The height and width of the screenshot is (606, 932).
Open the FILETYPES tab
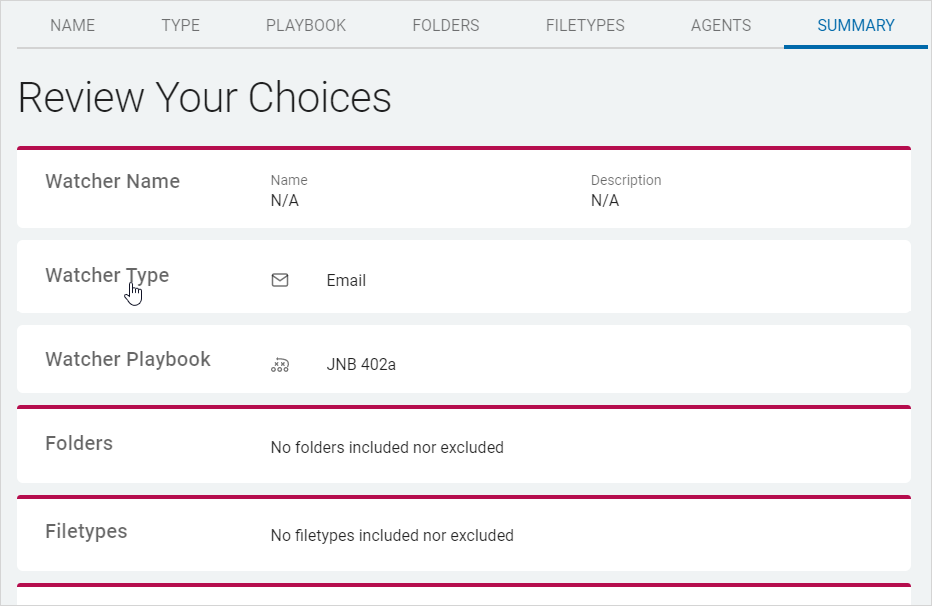(x=585, y=26)
